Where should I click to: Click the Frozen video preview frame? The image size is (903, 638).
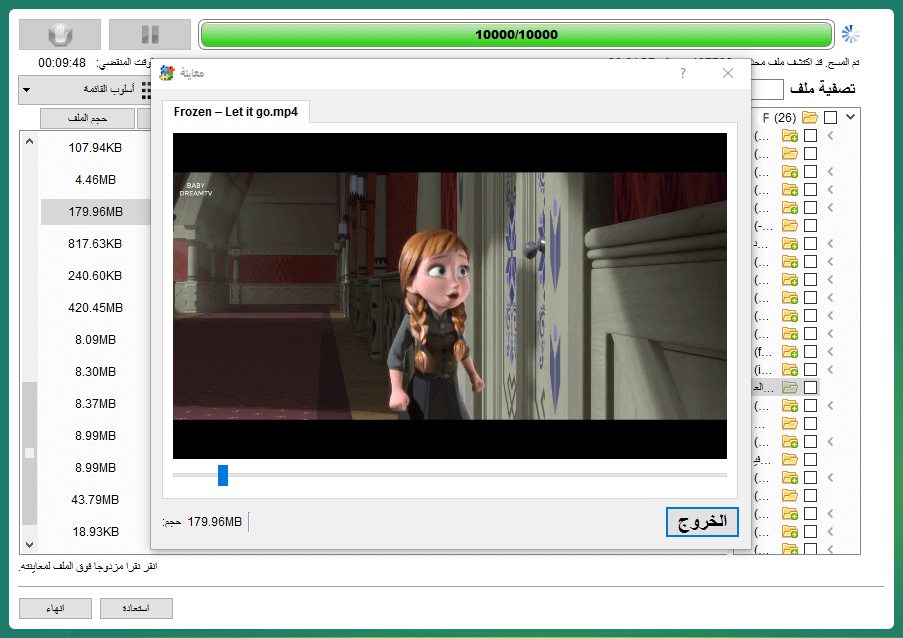click(450, 296)
